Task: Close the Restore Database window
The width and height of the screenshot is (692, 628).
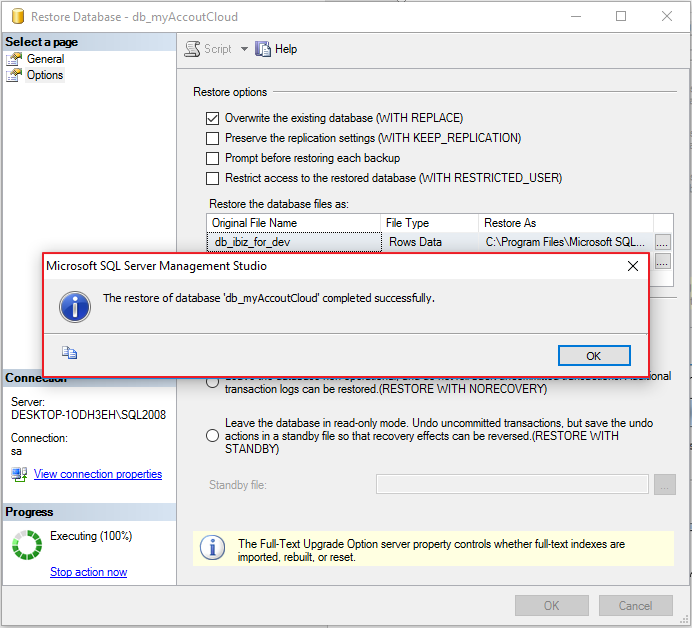Action: tap(667, 16)
